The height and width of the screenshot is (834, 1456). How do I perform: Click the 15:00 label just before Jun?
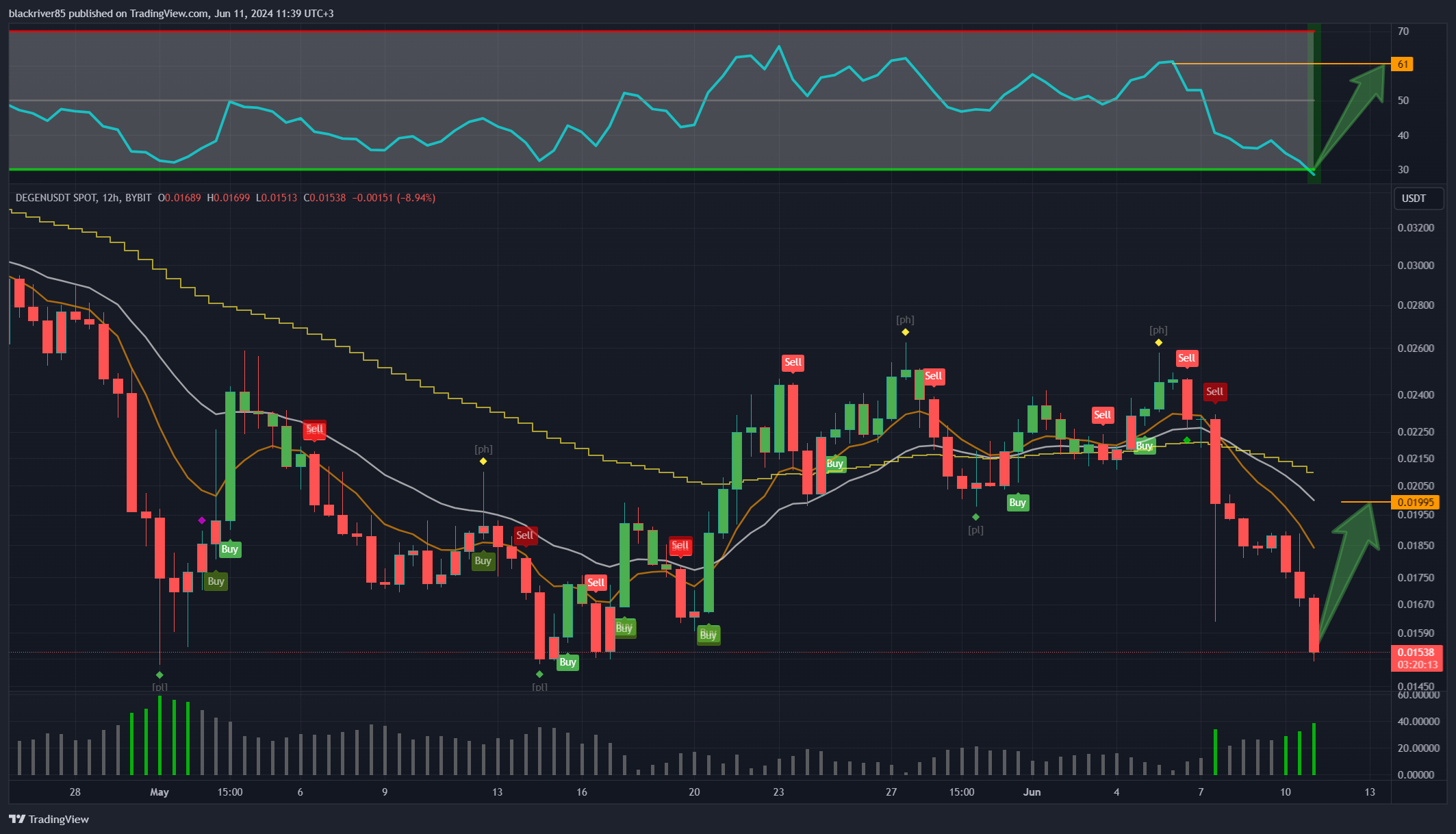[962, 792]
